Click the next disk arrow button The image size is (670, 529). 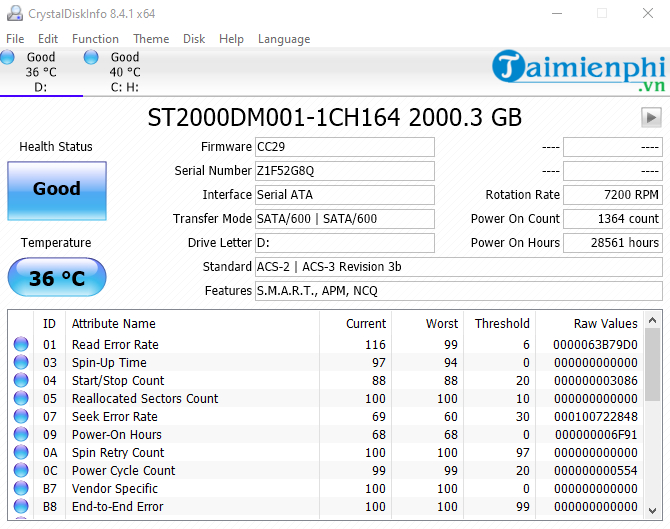tap(651, 118)
